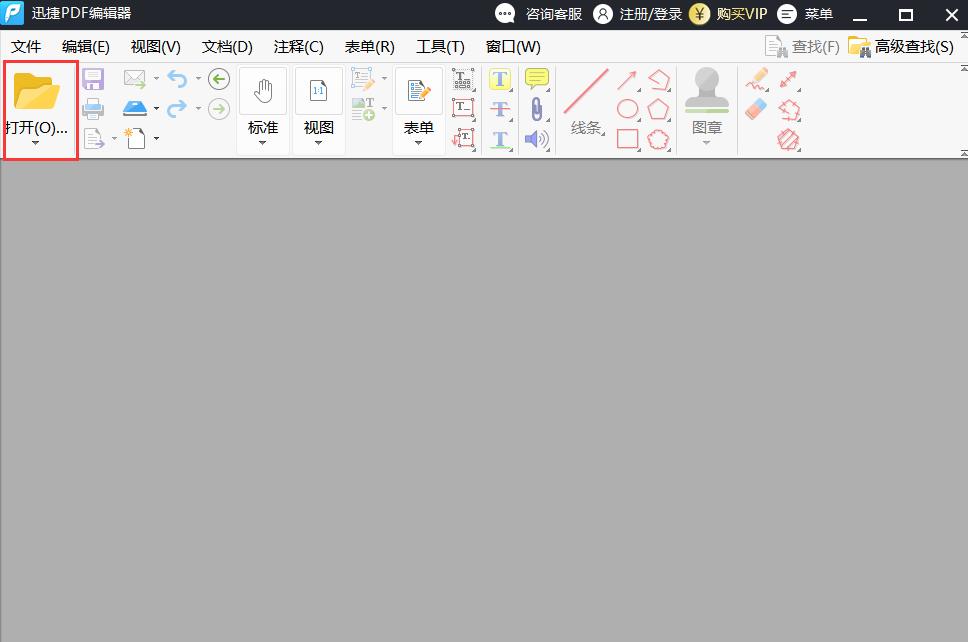Click the export document icon
Viewport: 968px width, 642px height.
pyautogui.click(x=93, y=138)
